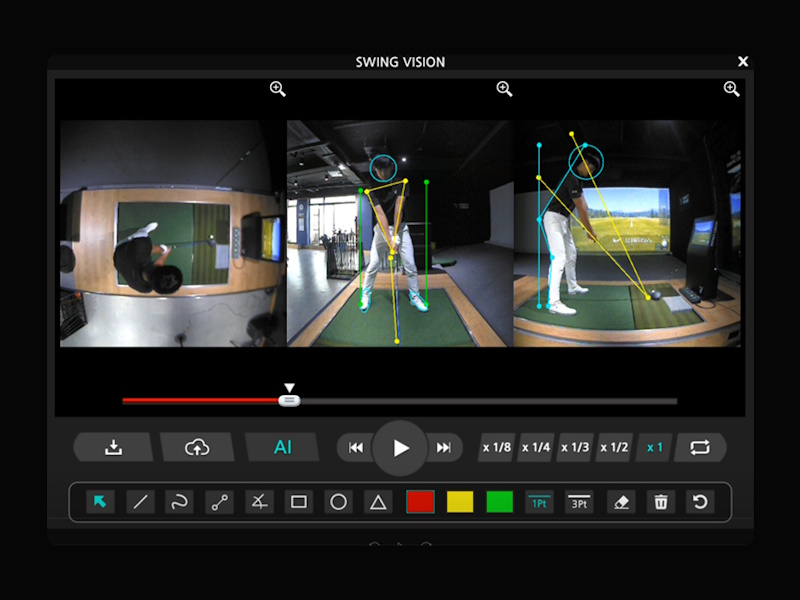This screenshot has height=600, width=800.
Task: Skip to next frame
Action: 443,447
